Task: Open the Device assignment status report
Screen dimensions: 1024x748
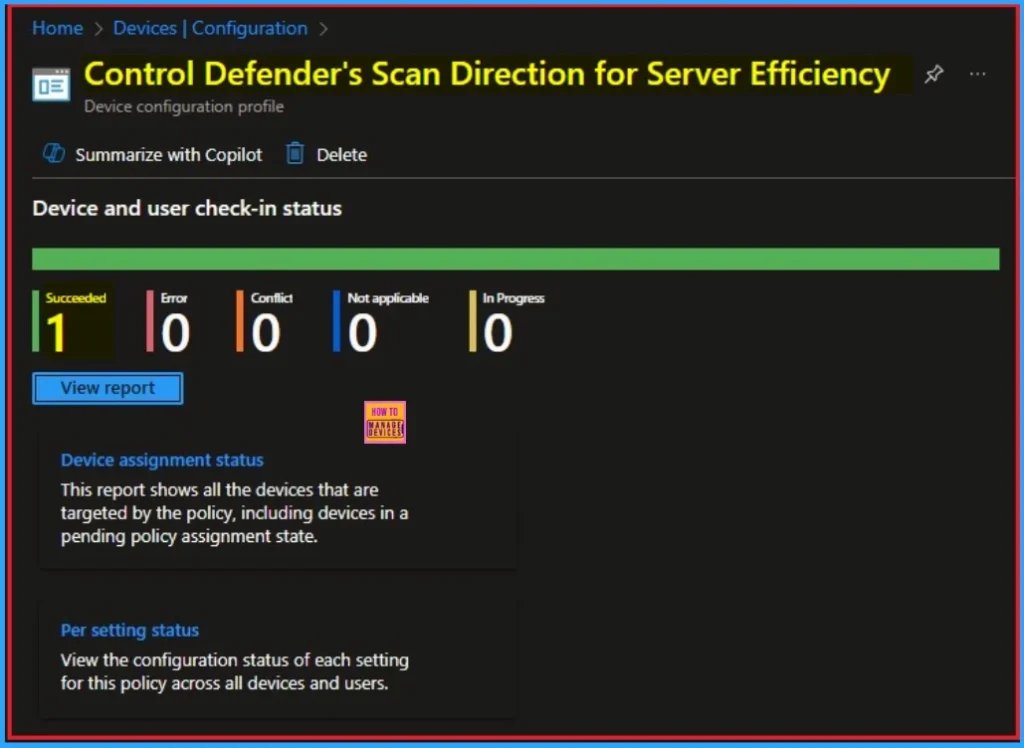Action: click(x=162, y=460)
